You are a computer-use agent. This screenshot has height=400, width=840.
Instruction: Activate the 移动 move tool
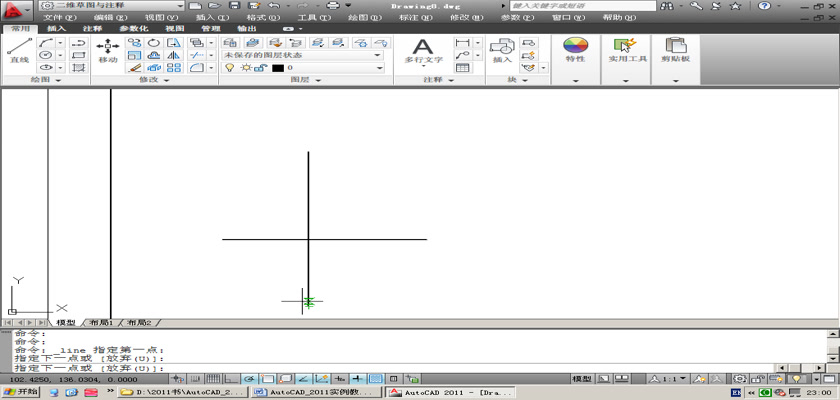[108, 51]
